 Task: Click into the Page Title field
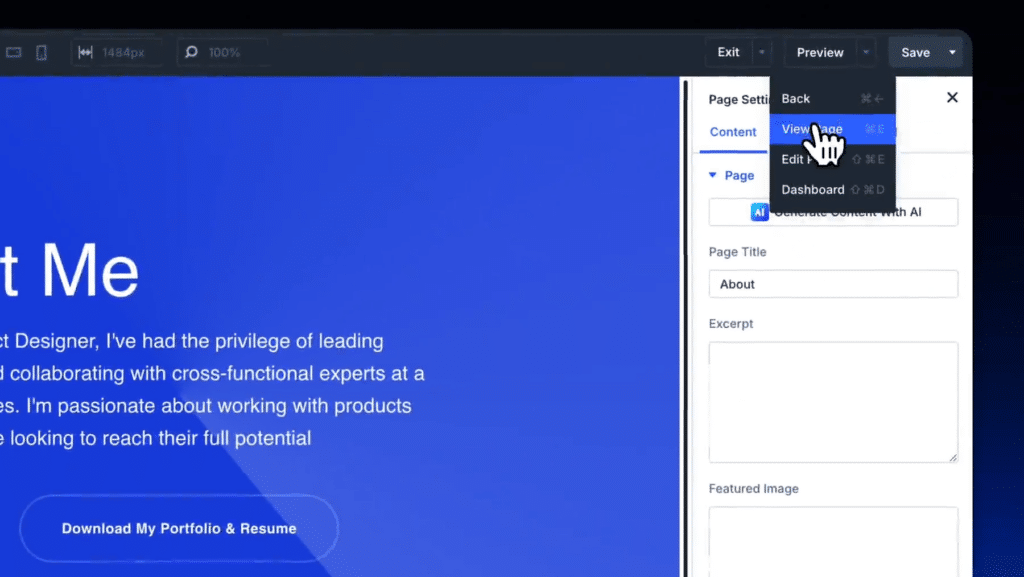point(833,284)
